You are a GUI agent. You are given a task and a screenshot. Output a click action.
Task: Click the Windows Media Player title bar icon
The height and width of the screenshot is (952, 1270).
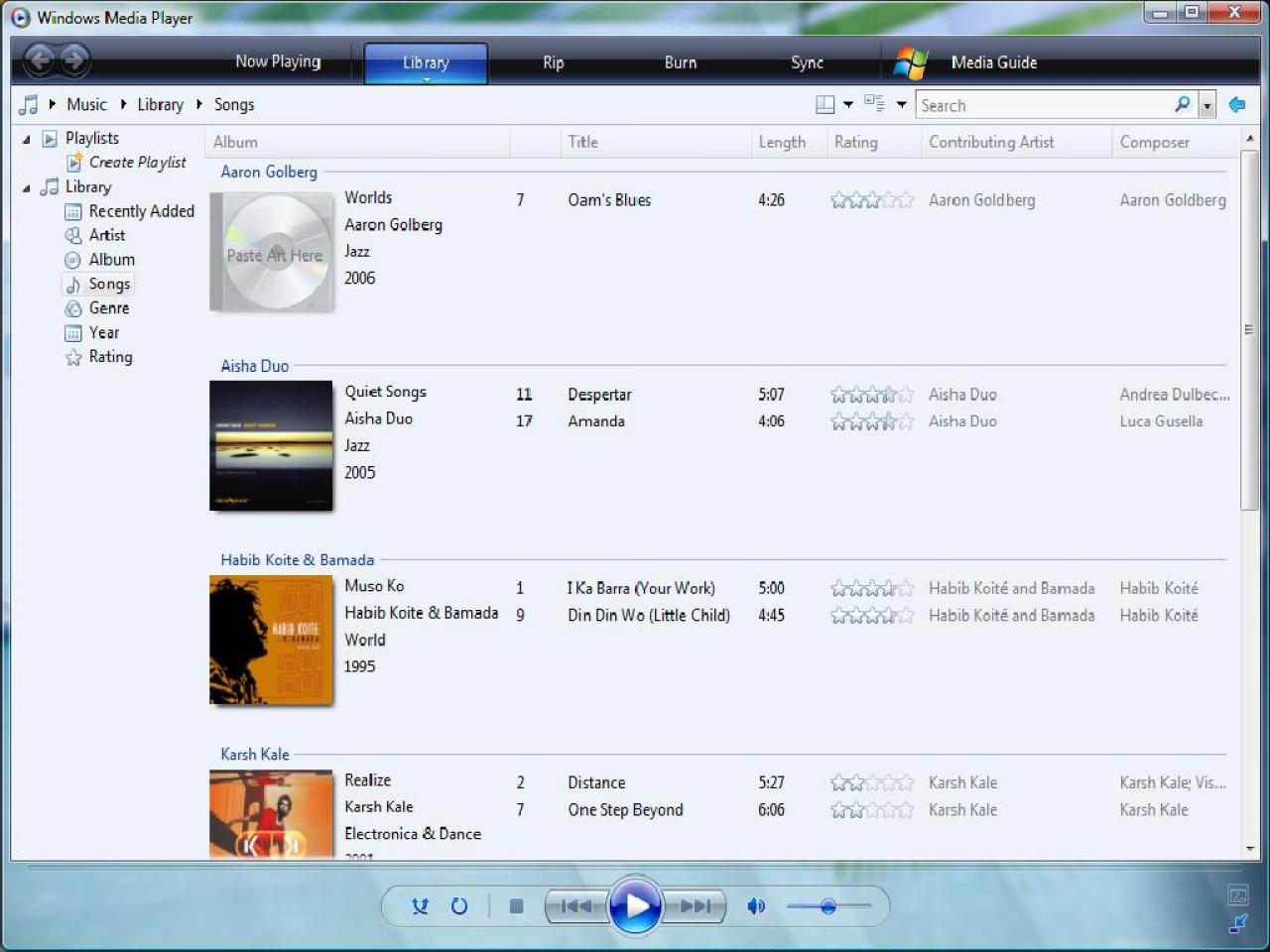point(21,18)
